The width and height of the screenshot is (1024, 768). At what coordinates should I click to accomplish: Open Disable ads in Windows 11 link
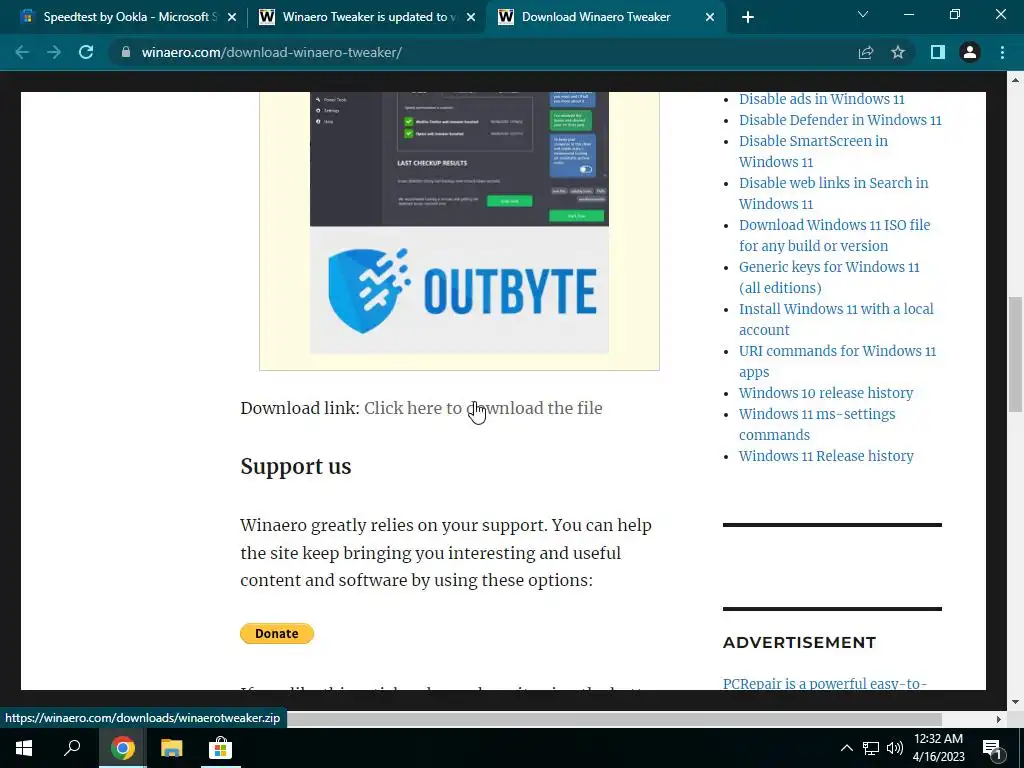(x=822, y=99)
